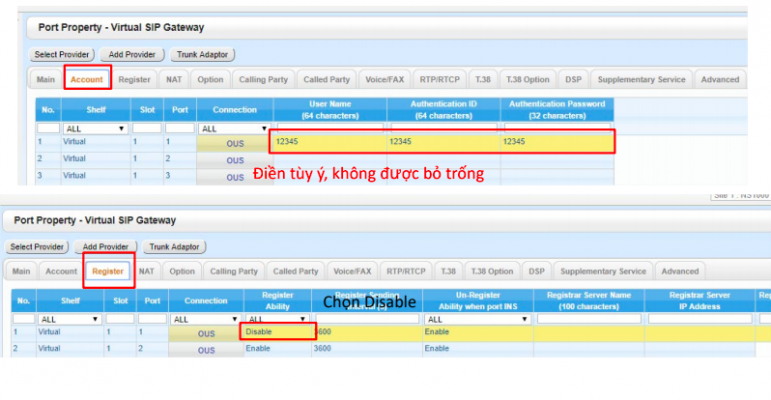Click OUS connection cell for port 2 in upper panel
771x400 pixels.
(x=234, y=159)
